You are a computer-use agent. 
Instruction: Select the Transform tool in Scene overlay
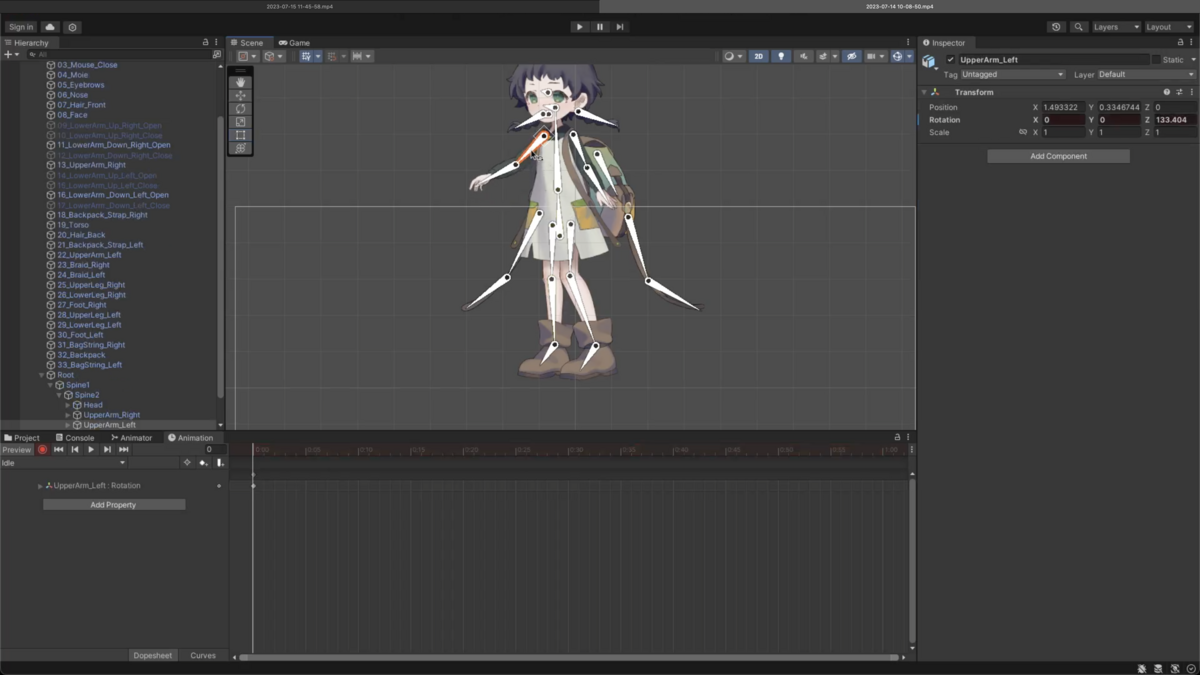(240, 148)
